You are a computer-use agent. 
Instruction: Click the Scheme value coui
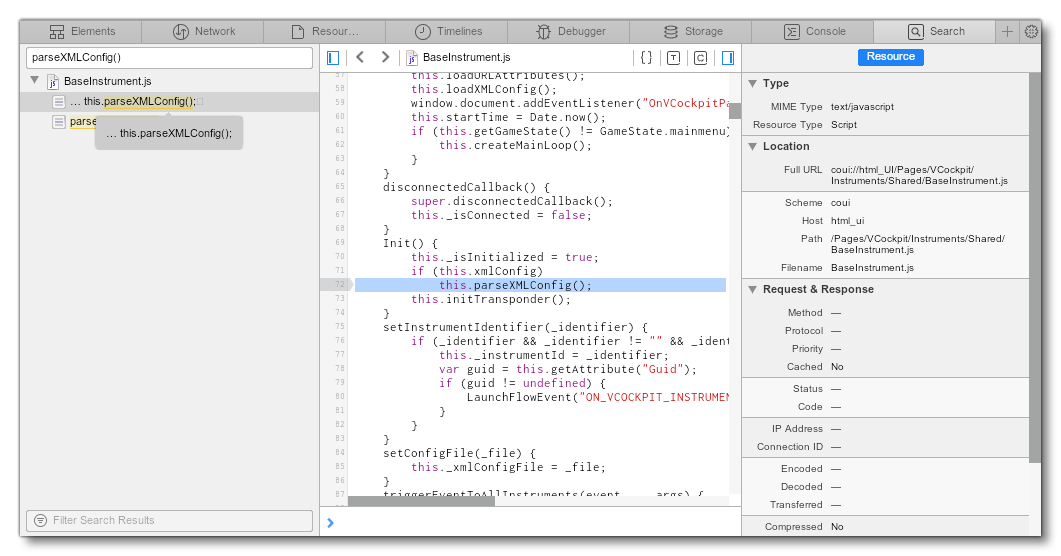tap(840, 203)
